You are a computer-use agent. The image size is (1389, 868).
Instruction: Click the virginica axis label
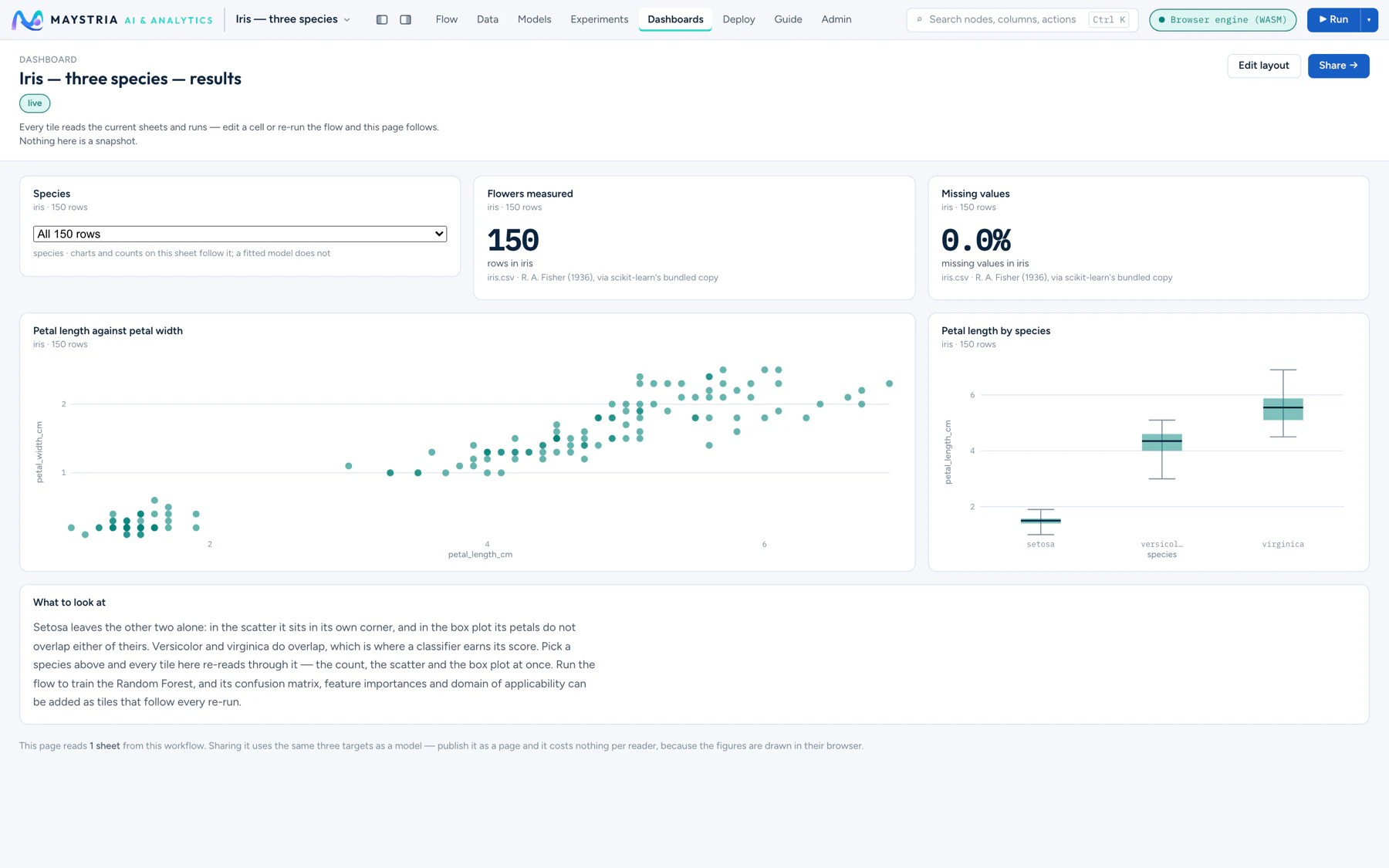(1283, 545)
